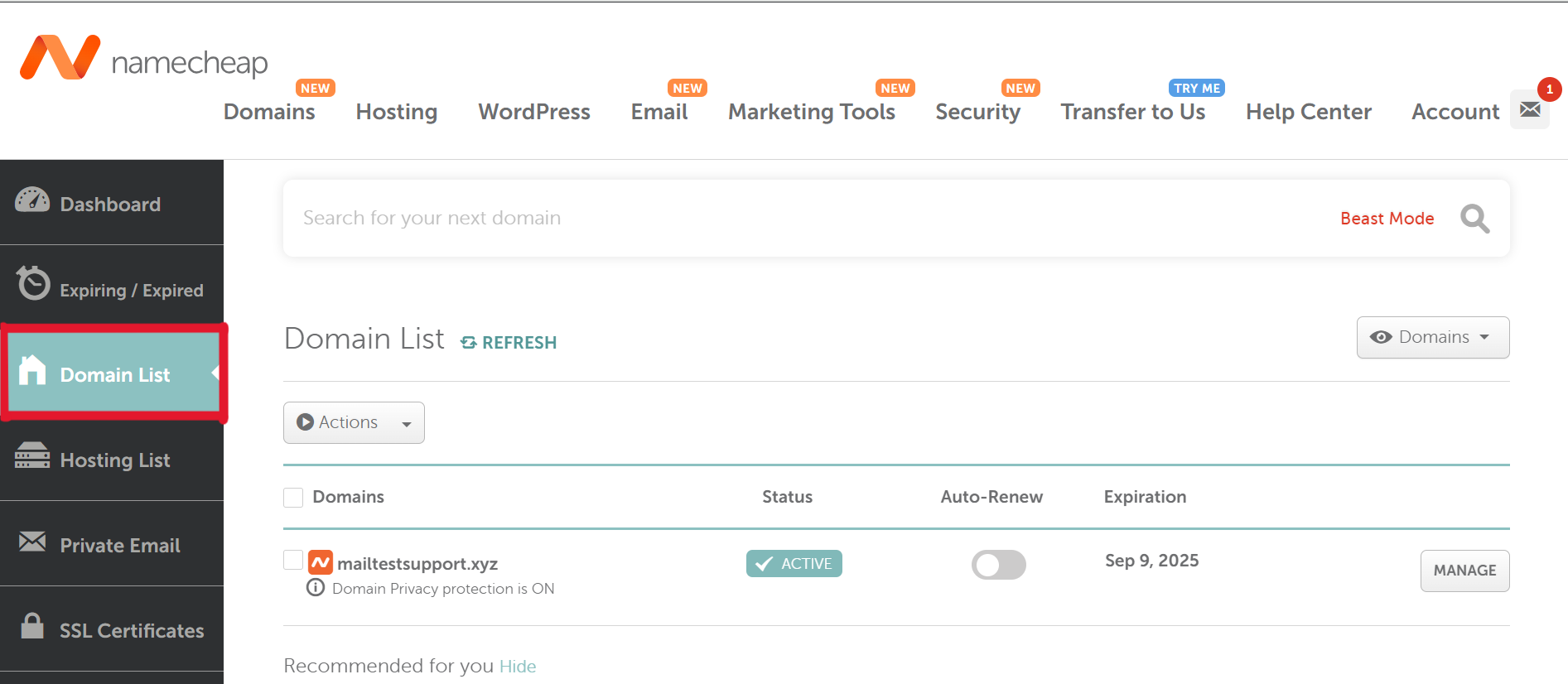The height and width of the screenshot is (684, 1568).
Task: Open the Actions dropdown
Action: 354,422
